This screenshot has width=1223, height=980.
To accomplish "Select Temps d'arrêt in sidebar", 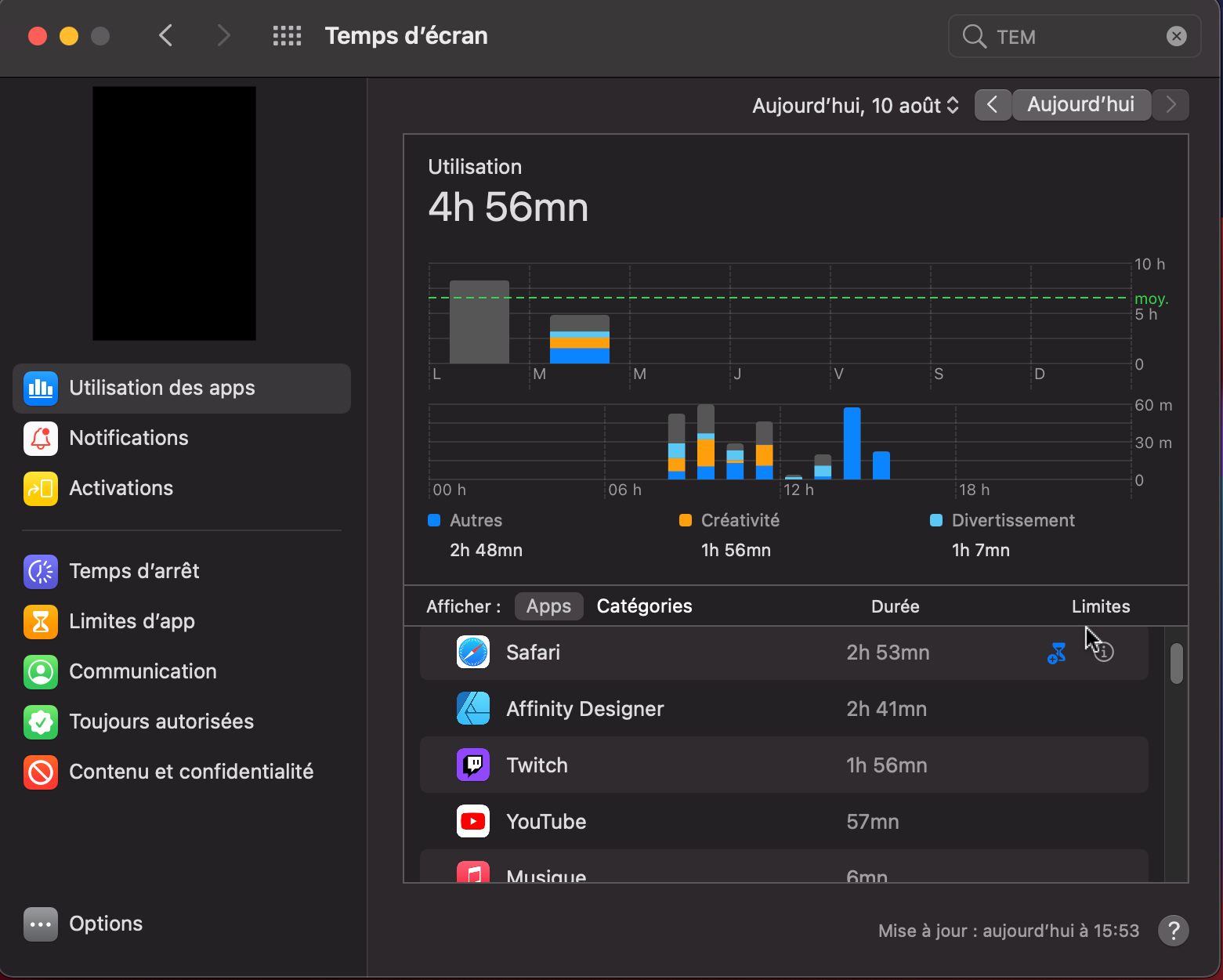I will [x=182, y=572].
